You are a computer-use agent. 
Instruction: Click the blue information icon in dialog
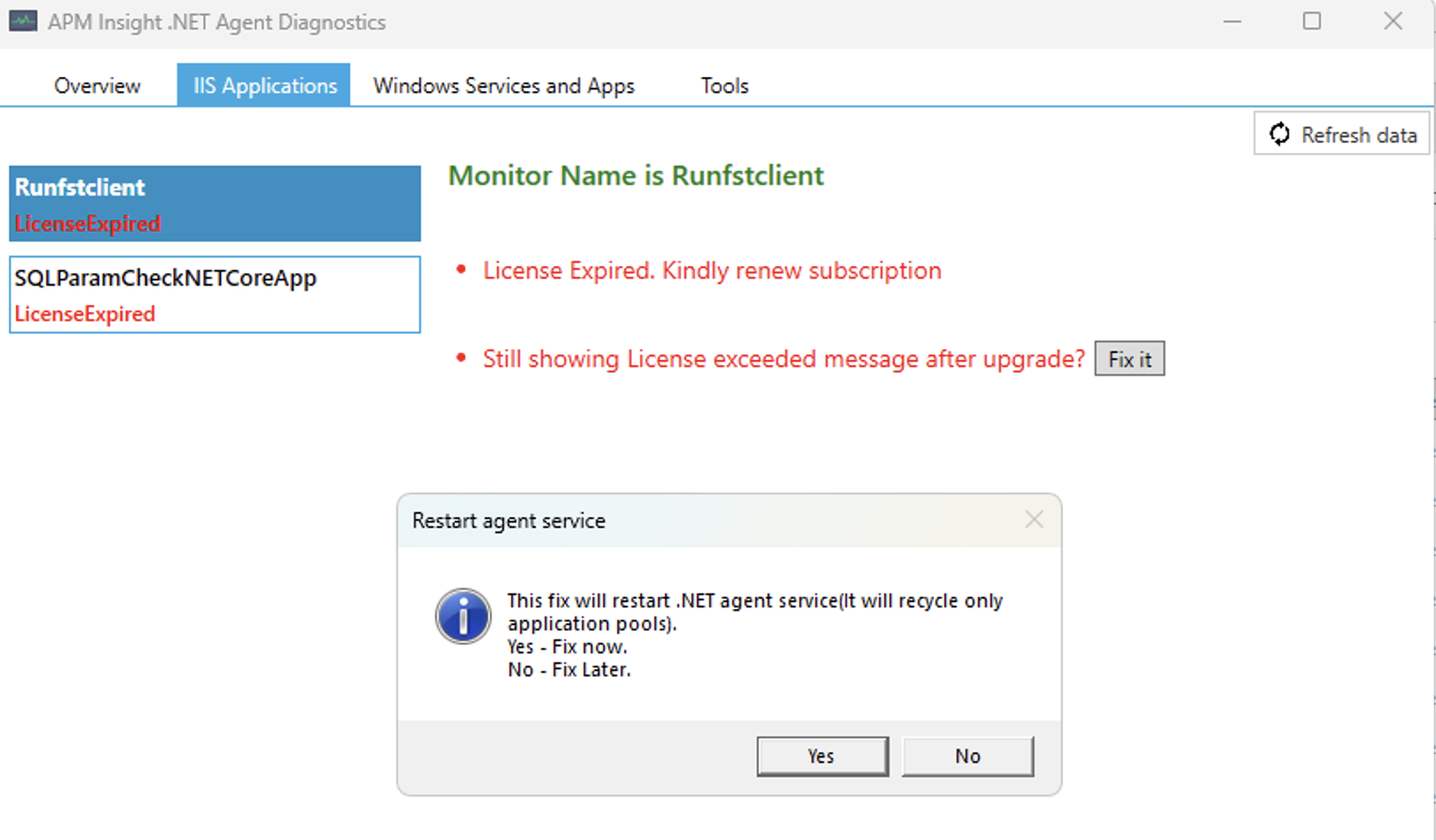(462, 616)
